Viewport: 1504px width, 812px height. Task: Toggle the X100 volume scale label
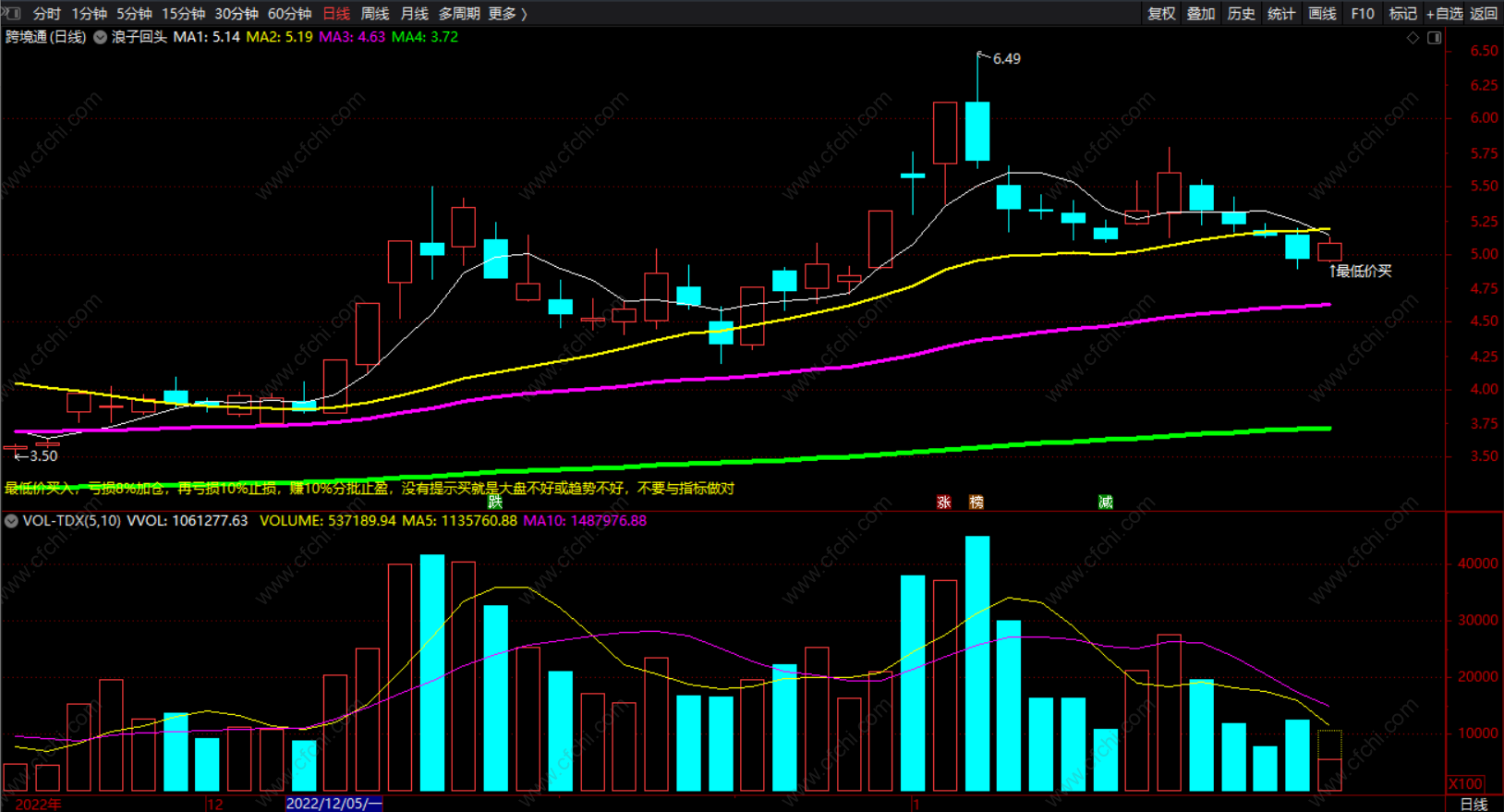tap(1465, 783)
